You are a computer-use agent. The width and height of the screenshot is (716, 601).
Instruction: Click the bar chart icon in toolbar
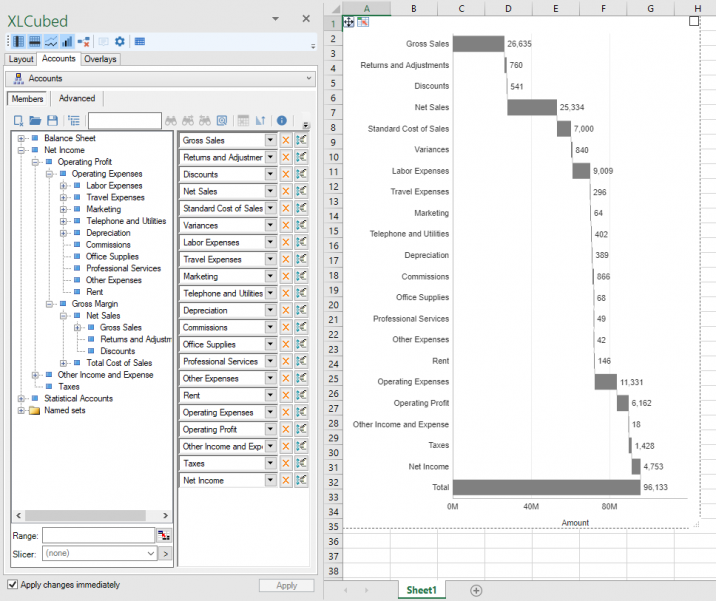point(67,41)
